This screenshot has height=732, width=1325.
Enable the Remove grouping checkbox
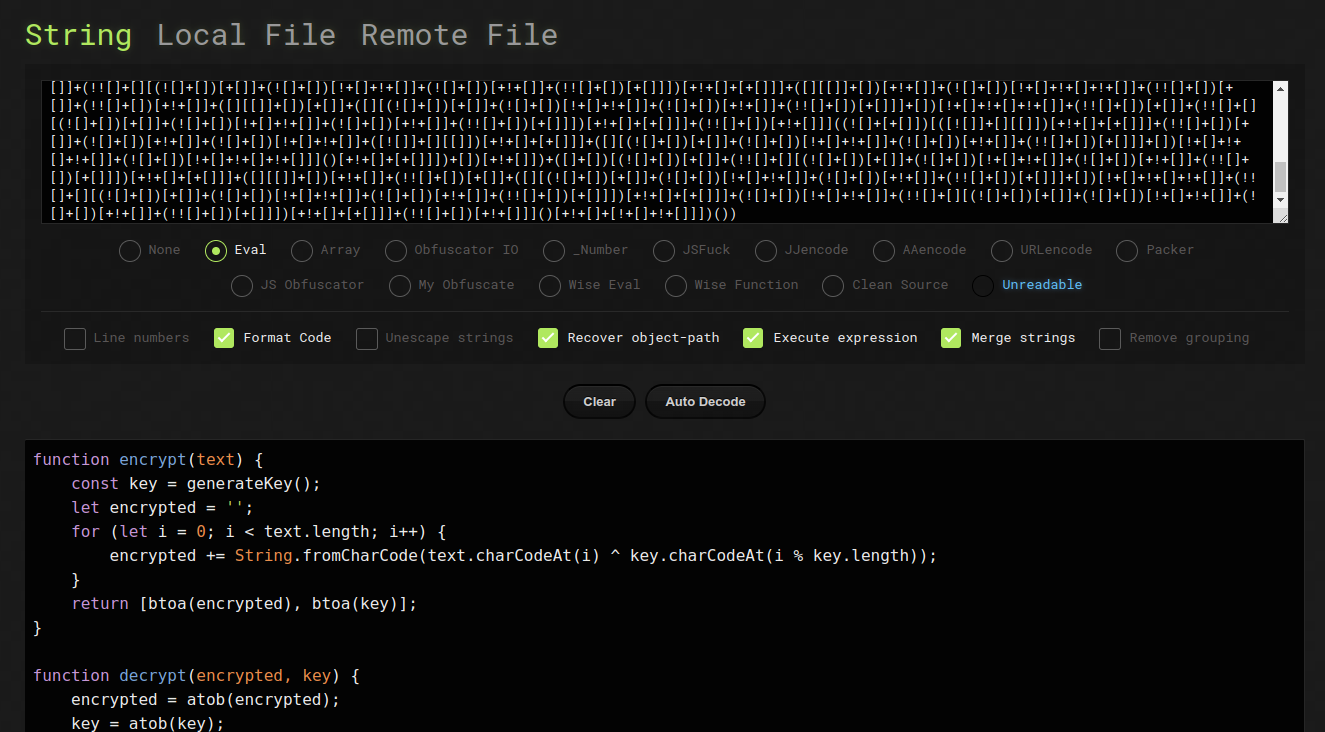point(1110,338)
